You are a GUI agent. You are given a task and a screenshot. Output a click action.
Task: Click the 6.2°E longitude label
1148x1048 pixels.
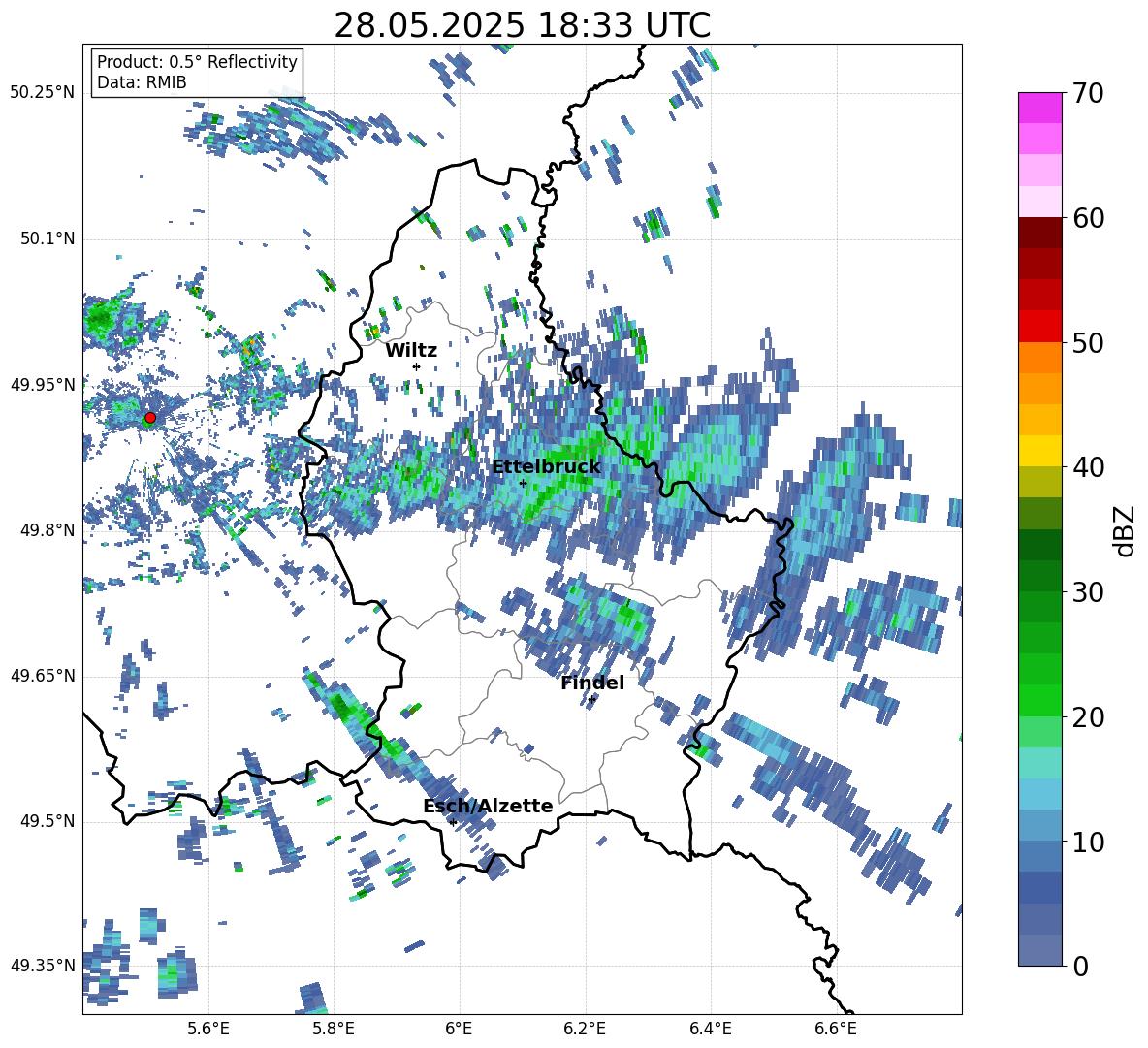click(585, 1029)
